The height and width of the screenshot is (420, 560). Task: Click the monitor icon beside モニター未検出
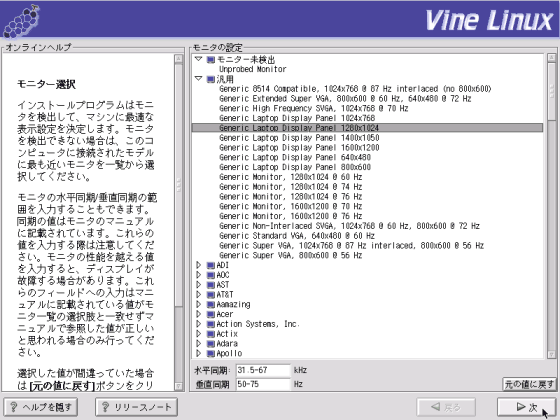coord(211,59)
